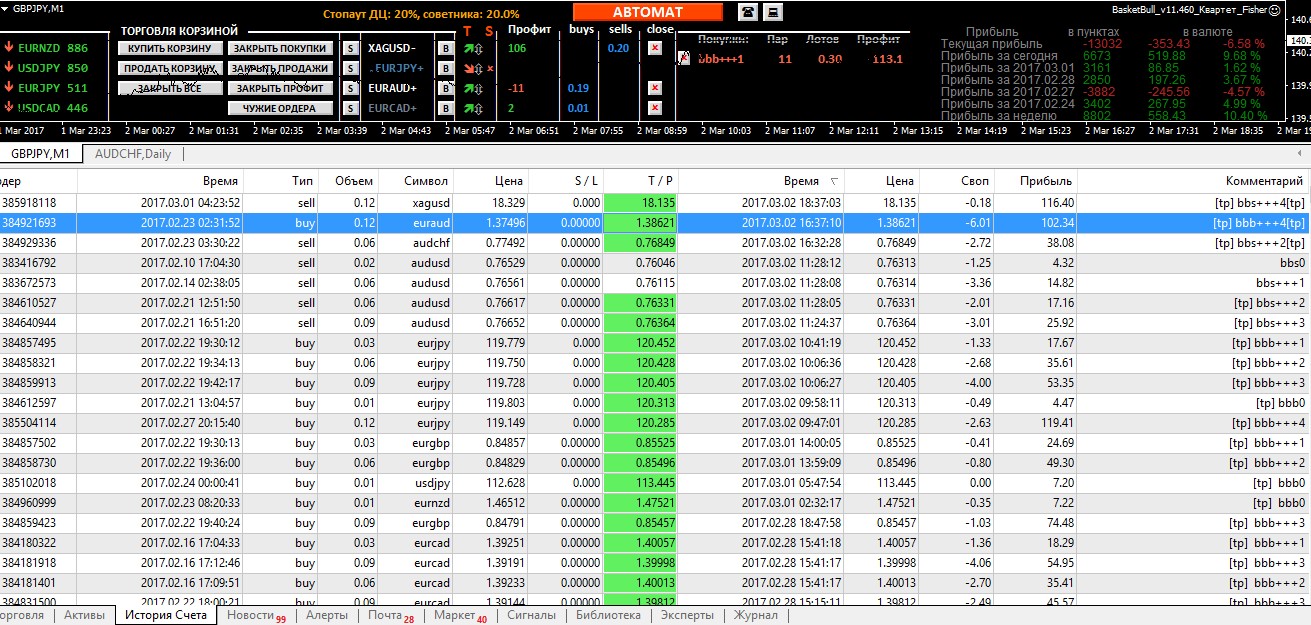Viewport: 1311px width, 625px height.
Task: Click the green T/P cell 18.135
Action: pos(641,202)
